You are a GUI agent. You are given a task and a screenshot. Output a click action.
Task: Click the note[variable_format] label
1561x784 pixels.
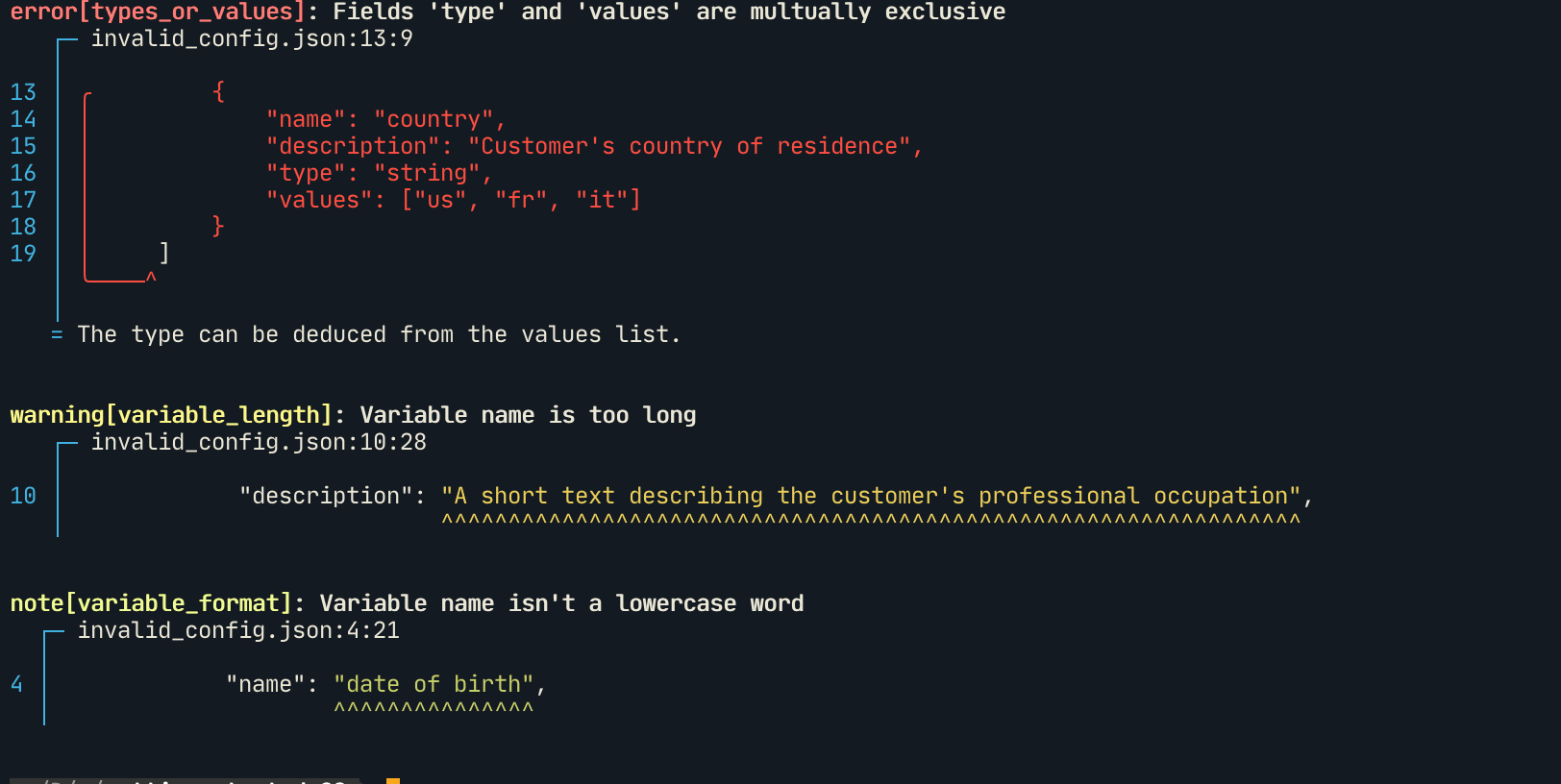click(151, 603)
